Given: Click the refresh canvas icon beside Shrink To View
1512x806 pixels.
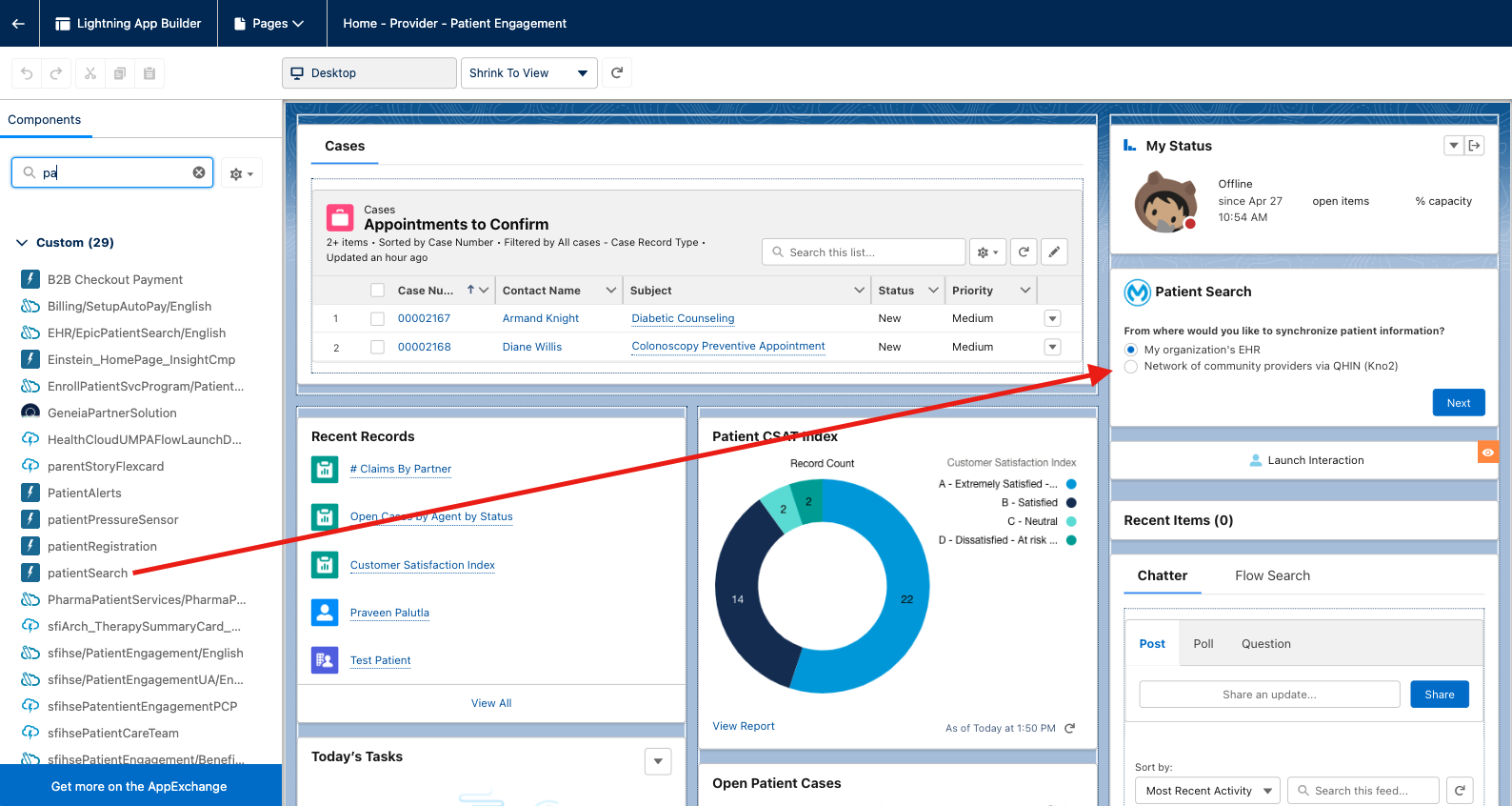Looking at the screenshot, I should 617,72.
